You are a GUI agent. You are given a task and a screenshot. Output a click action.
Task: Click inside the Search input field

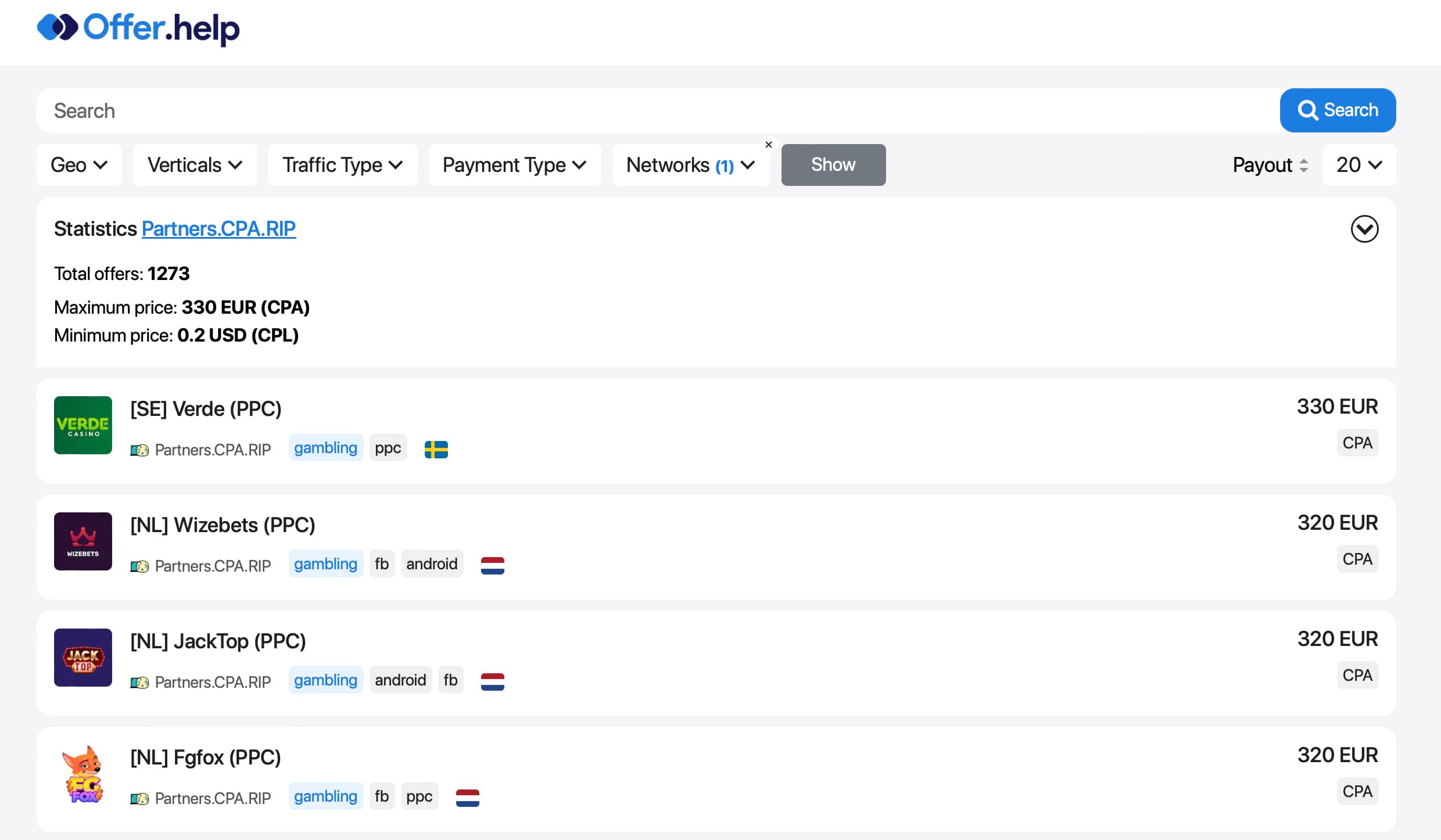[658, 110]
